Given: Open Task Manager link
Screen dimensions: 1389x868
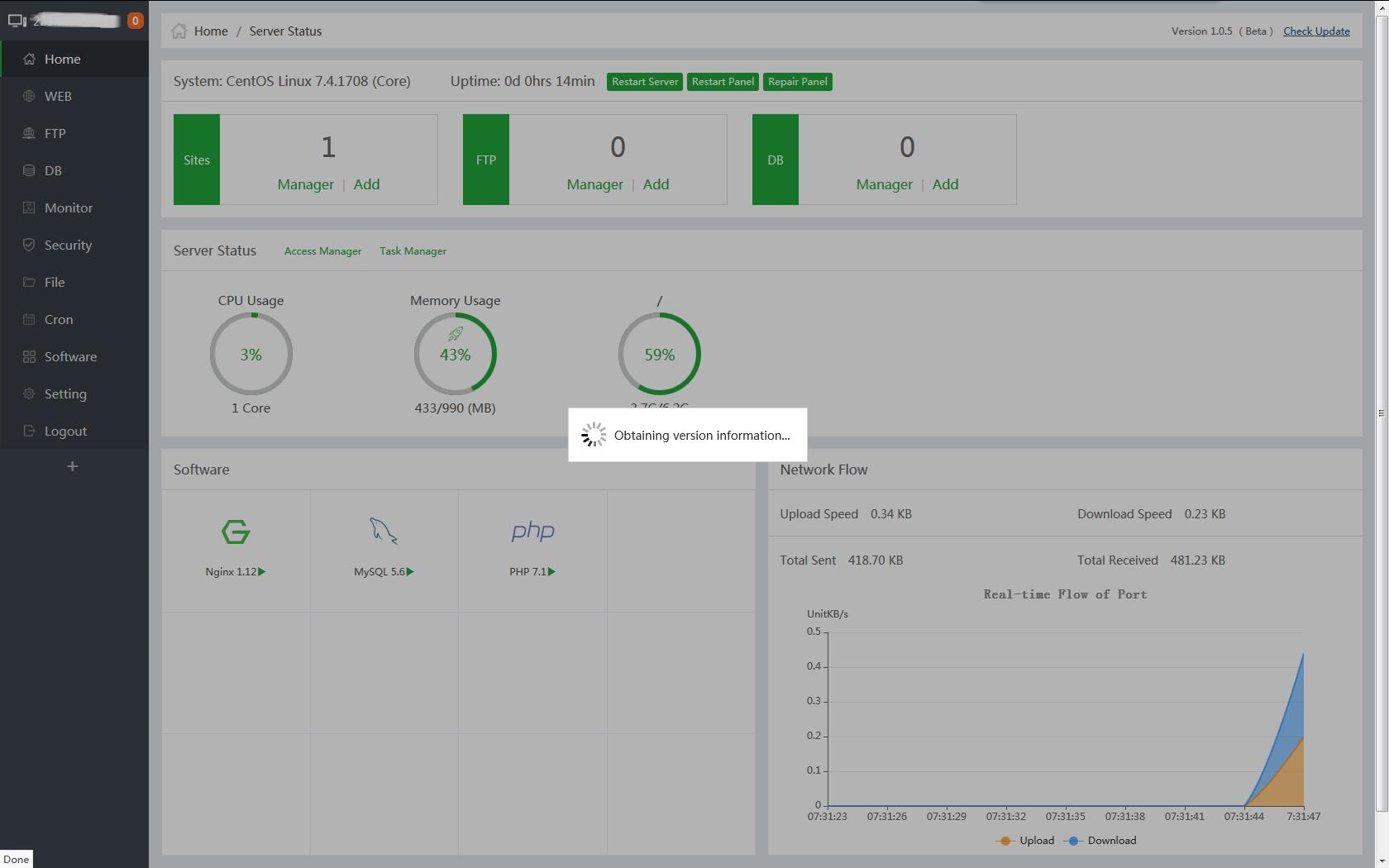Looking at the screenshot, I should point(413,251).
